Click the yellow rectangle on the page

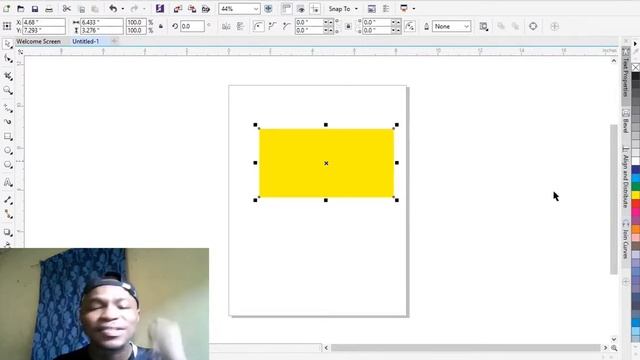point(327,163)
